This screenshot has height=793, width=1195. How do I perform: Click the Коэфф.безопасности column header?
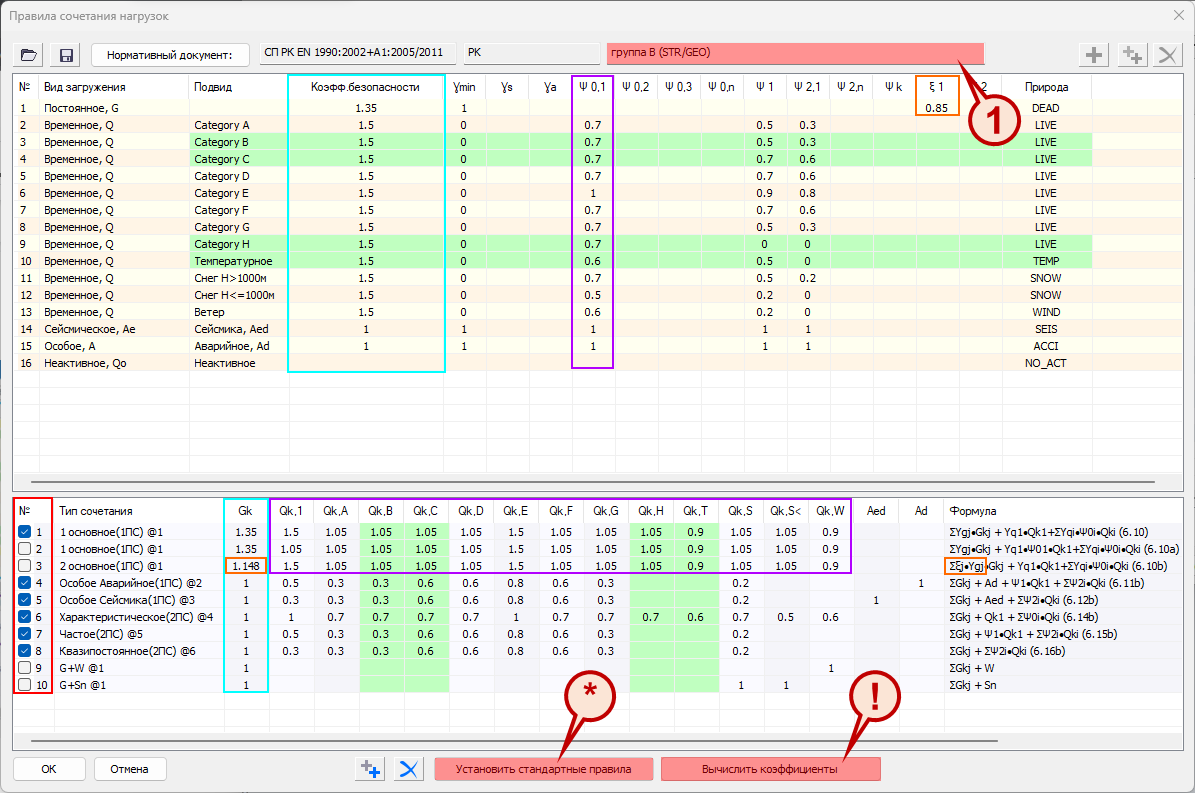(365, 87)
